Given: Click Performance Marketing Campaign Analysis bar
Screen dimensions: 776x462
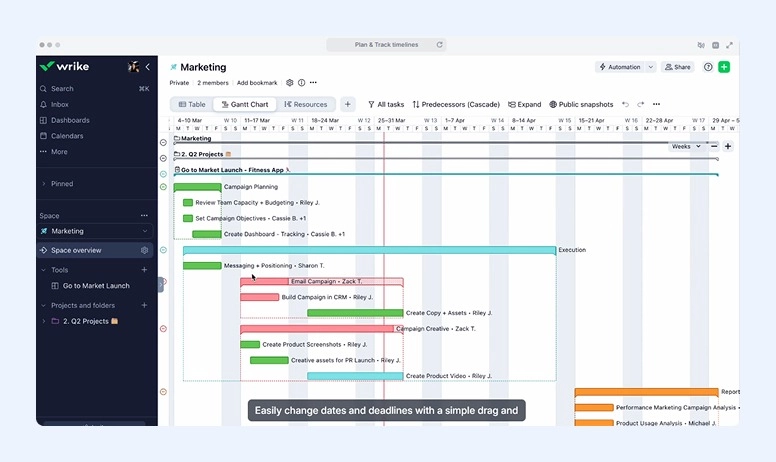Looking at the screenshot, I should coord(594,408).
